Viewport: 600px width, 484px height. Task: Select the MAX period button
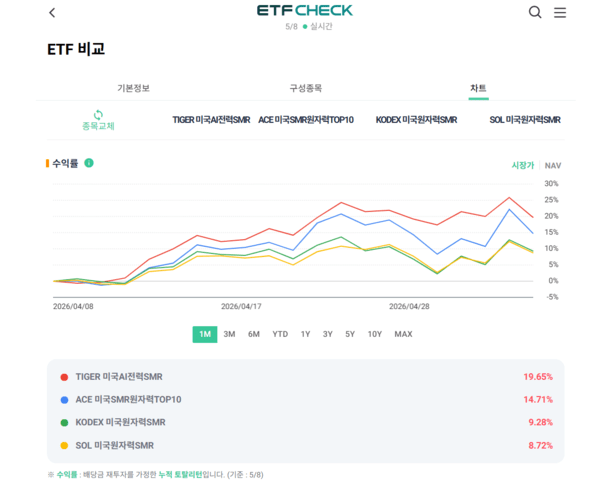[x=403, y=334]
